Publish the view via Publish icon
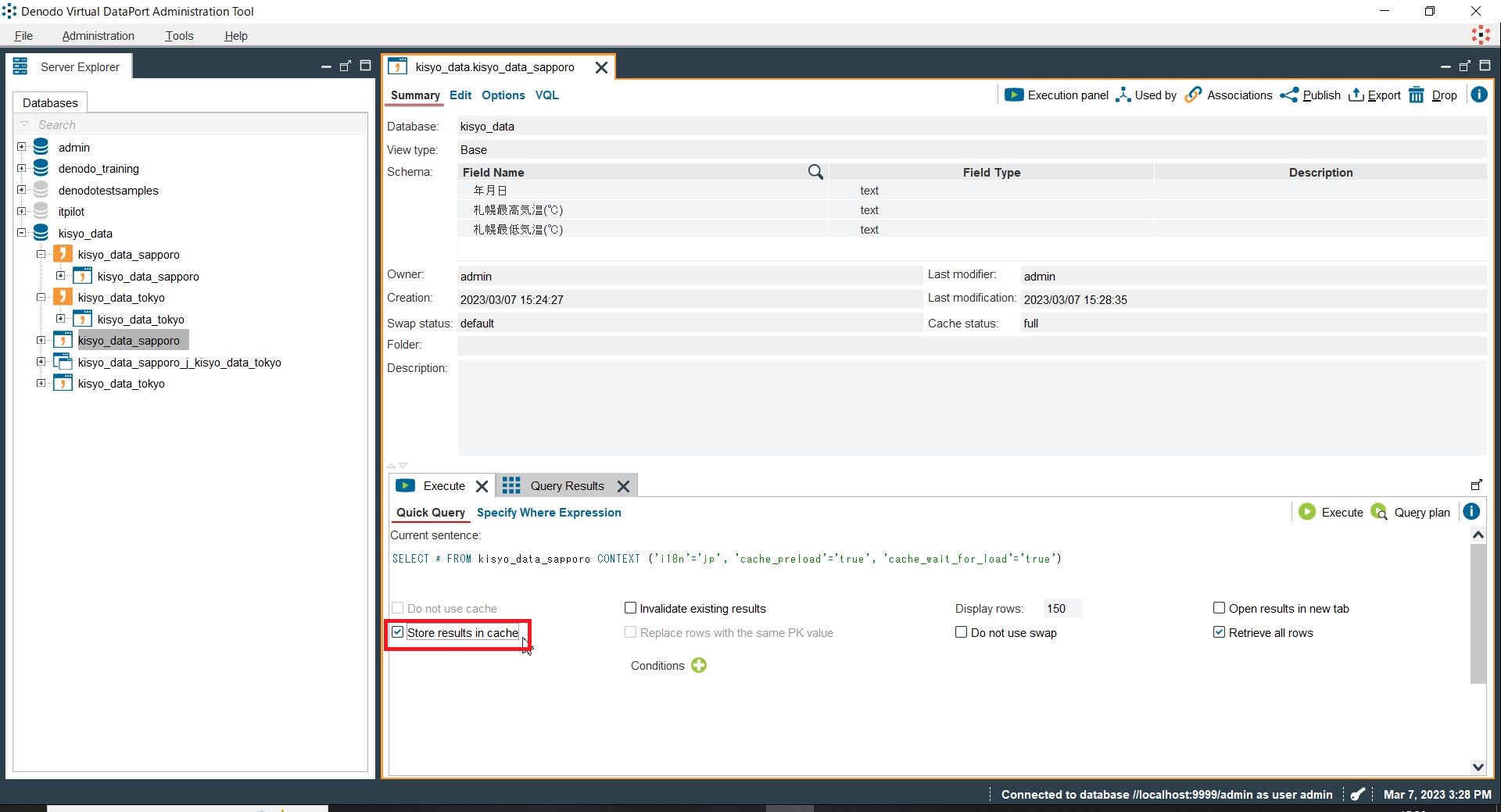Viewport: 1501px width, 812px height. (1288, 95)
